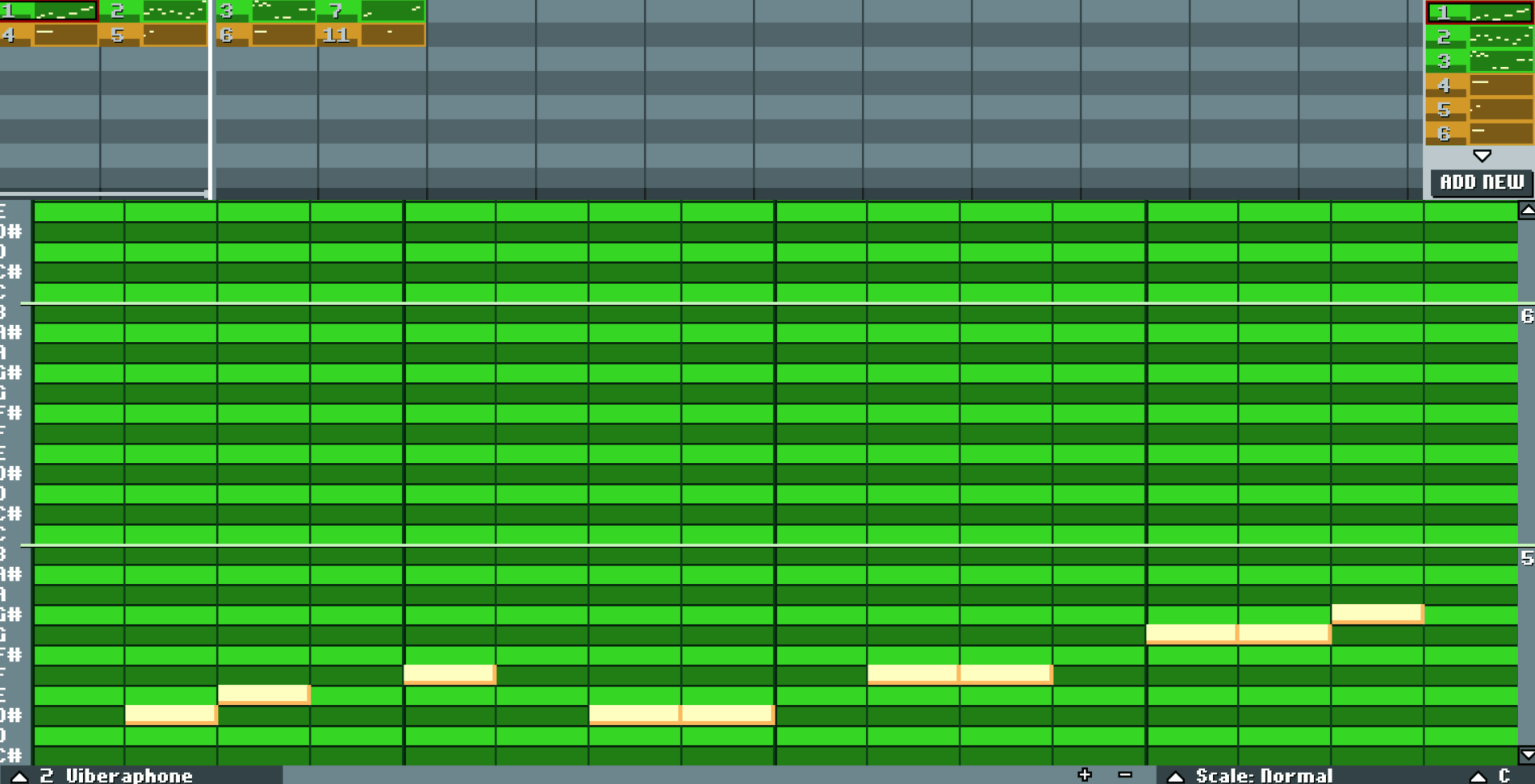The height and width of the screenshot is (784, 1535).
Task: Click orange block 5 in the arrangement timeline
Action: [155, 35]
